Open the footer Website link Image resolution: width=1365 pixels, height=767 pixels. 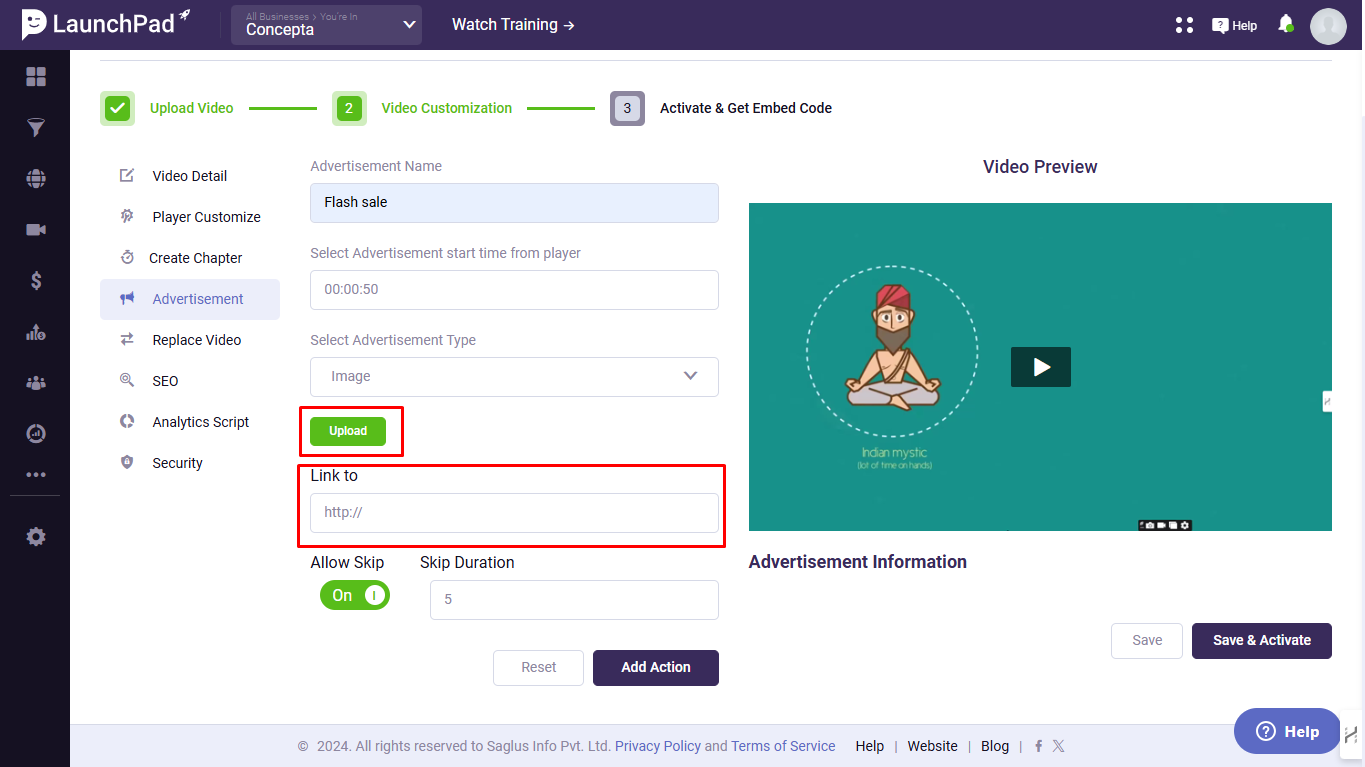point(933,746)
